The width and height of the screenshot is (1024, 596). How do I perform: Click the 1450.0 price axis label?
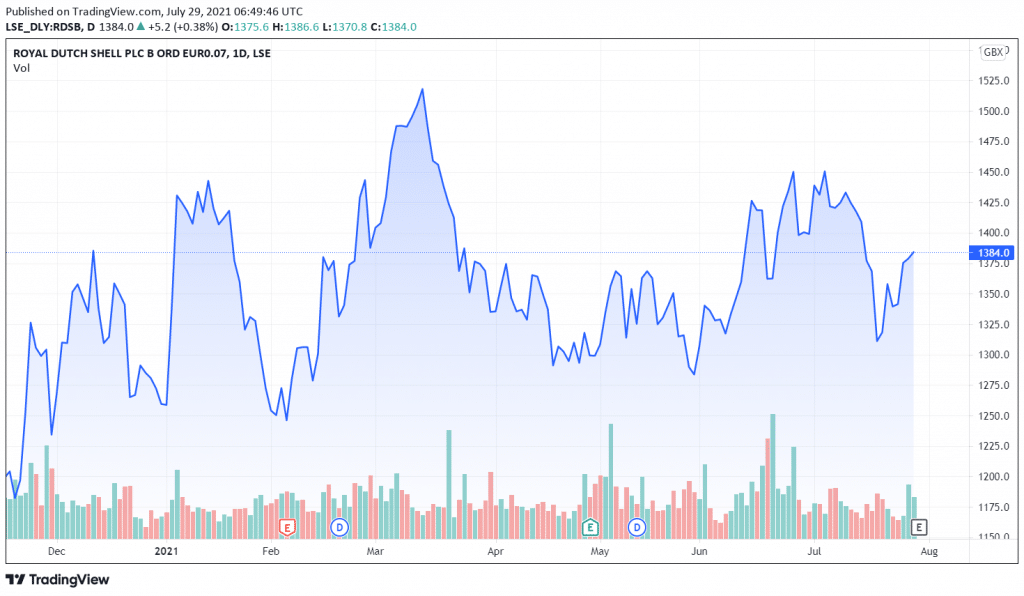click(993, 172)
